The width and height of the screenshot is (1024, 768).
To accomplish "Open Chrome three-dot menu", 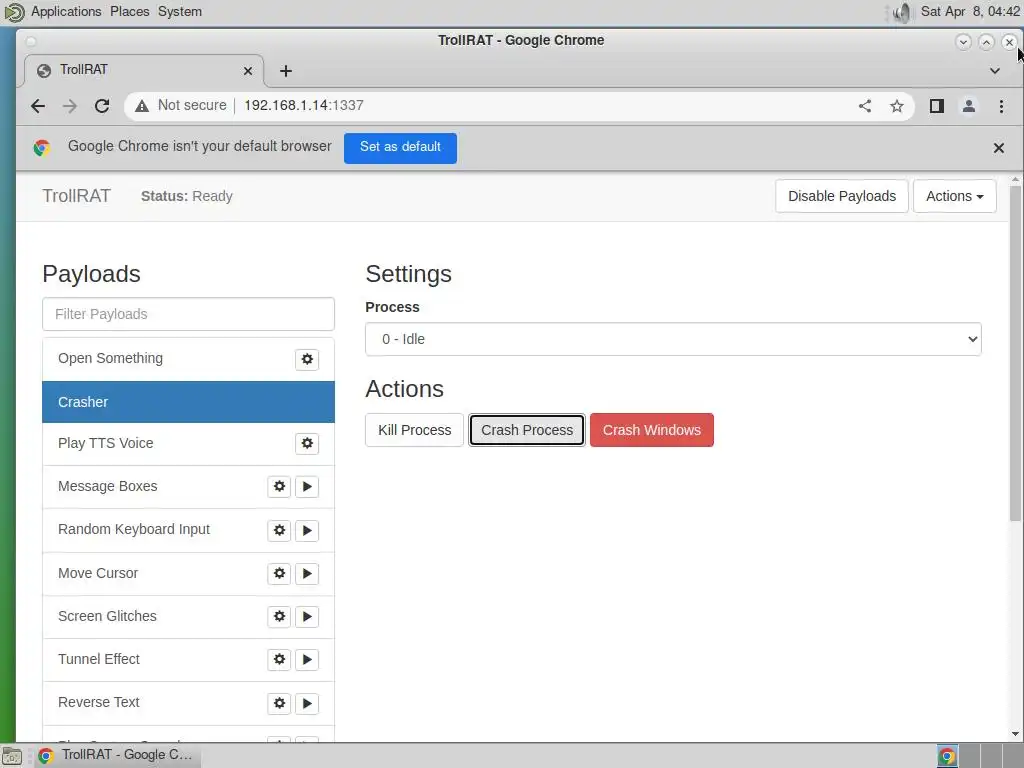I will (1001, 106).
